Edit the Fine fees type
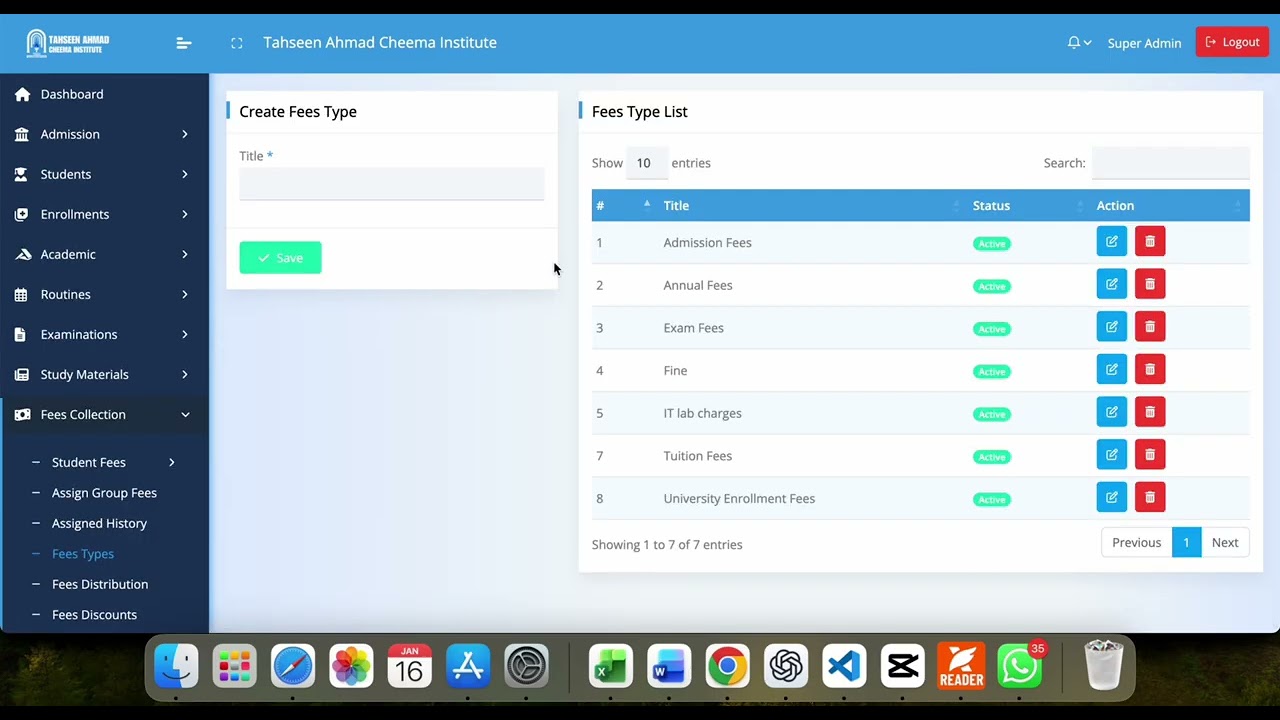Screen dimensions: 1280x720 pos(1111,369)
